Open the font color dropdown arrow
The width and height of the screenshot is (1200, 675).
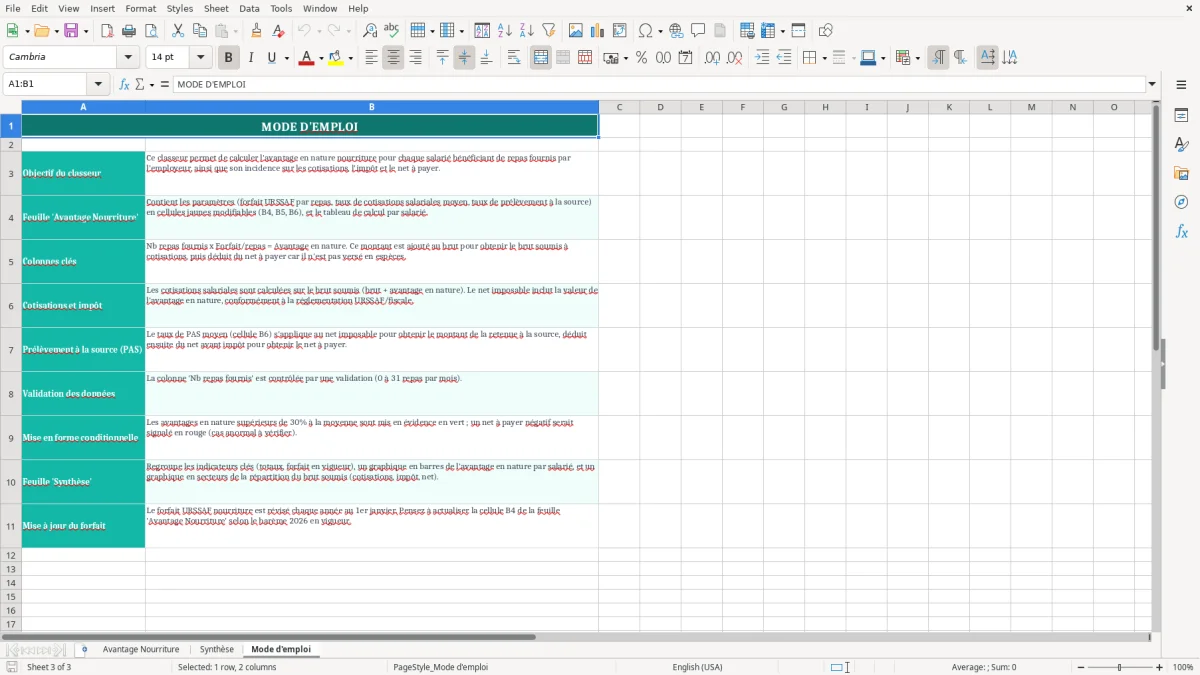[x=321, y=58]
